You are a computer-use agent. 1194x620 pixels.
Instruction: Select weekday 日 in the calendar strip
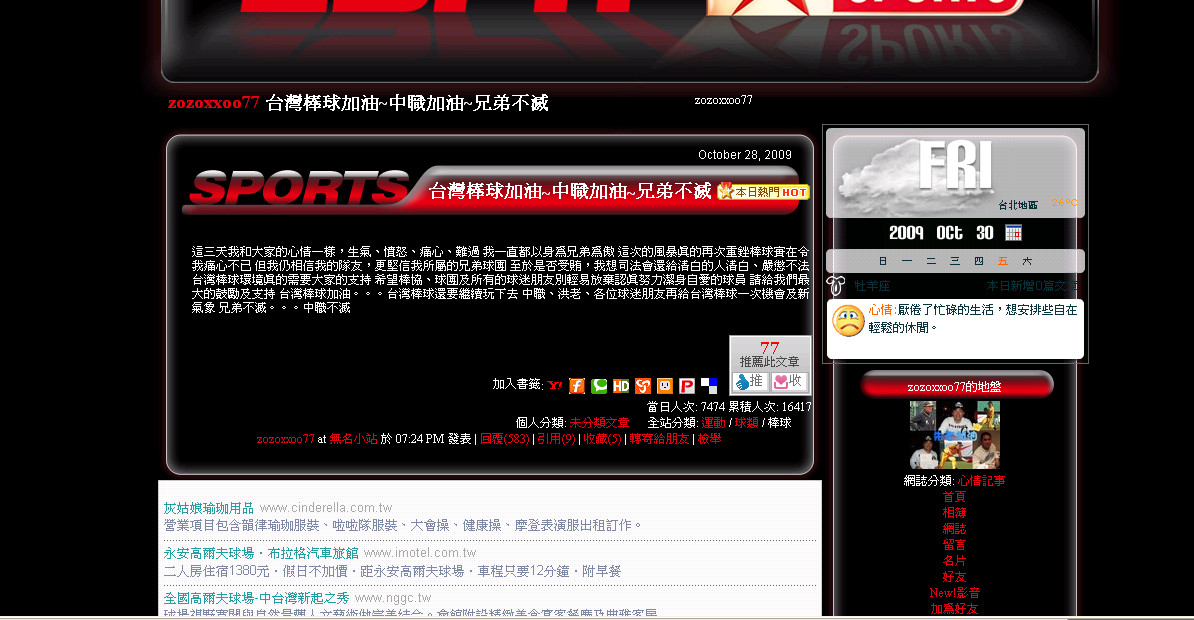(x=883, y=261)
